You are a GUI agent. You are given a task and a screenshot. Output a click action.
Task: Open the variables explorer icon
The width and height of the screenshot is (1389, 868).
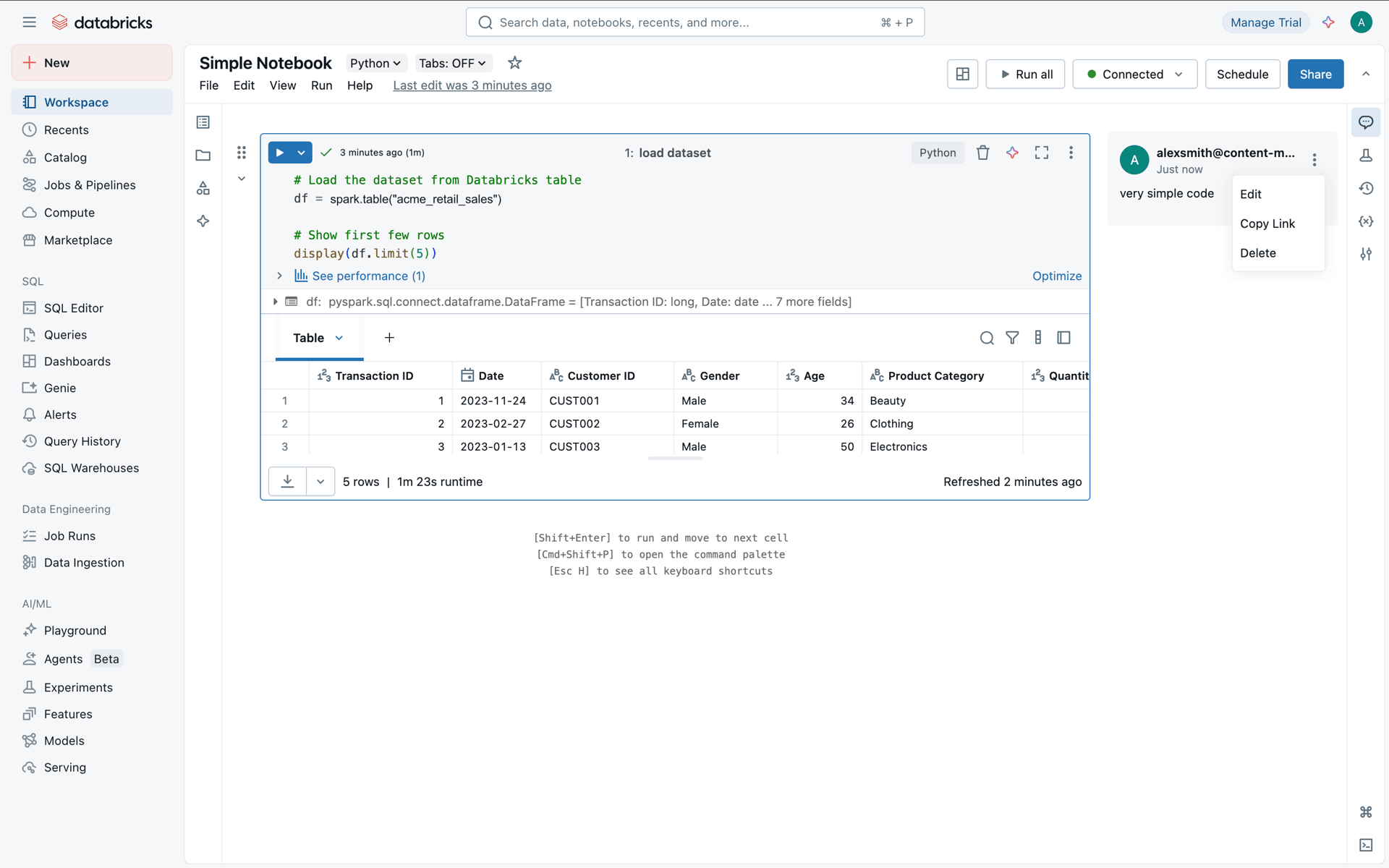click(1366, 221)
